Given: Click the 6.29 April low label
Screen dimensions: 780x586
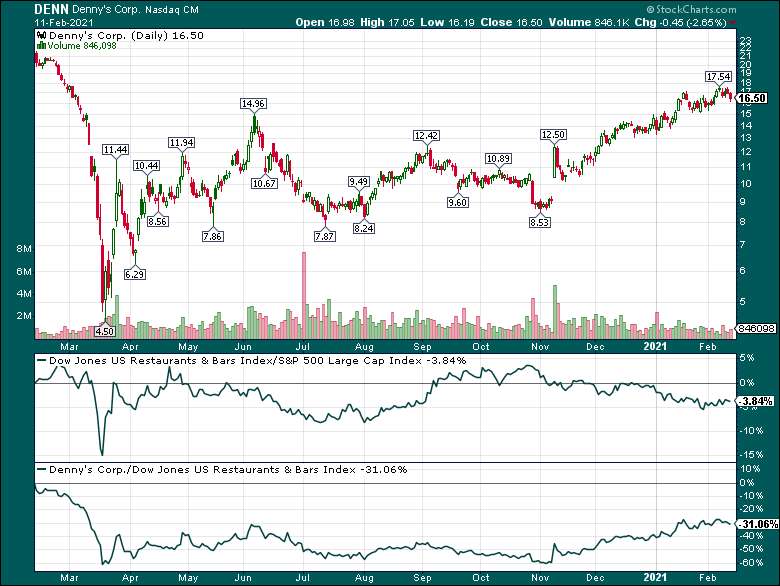Looking at the screenshot, I should (135, 274).
